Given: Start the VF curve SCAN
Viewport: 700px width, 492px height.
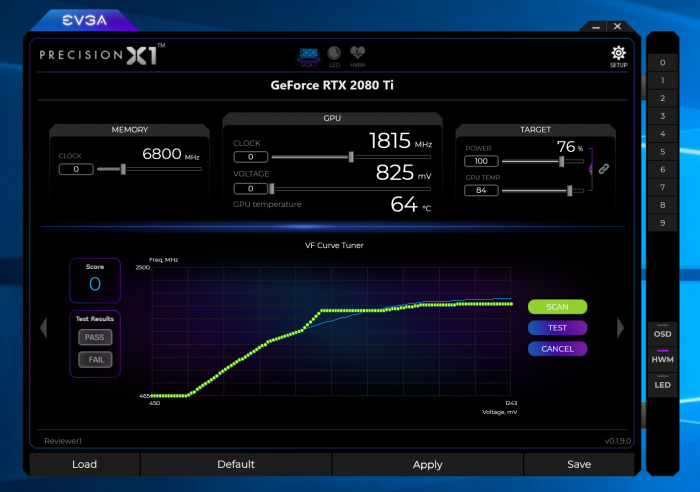Looking at the screenshot, I should 557,307.
